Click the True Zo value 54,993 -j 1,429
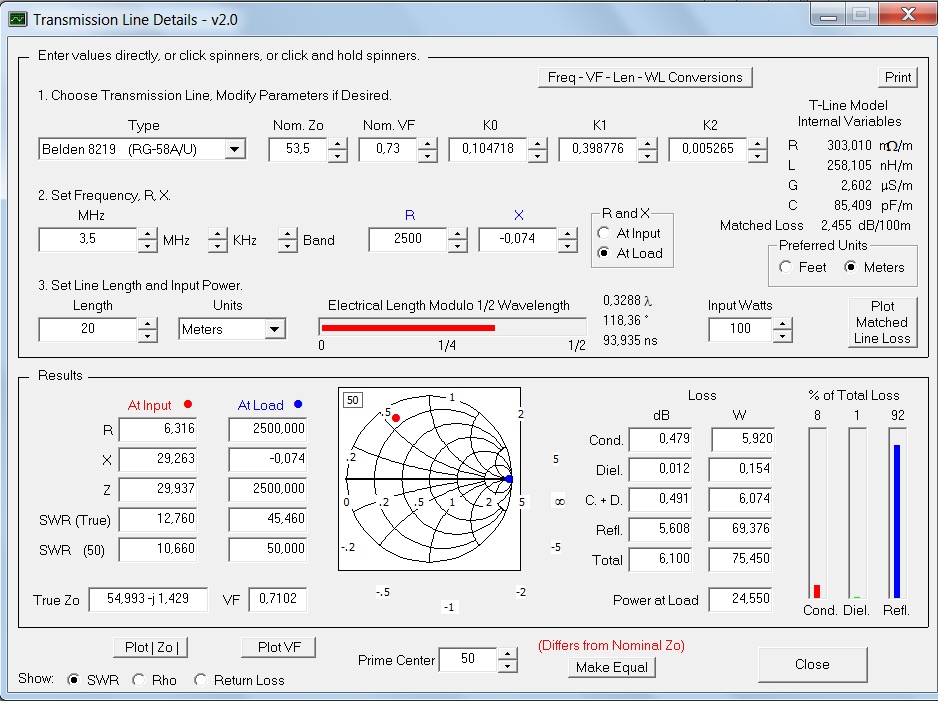This screenshot has height=701, width=938. (148, 599)
